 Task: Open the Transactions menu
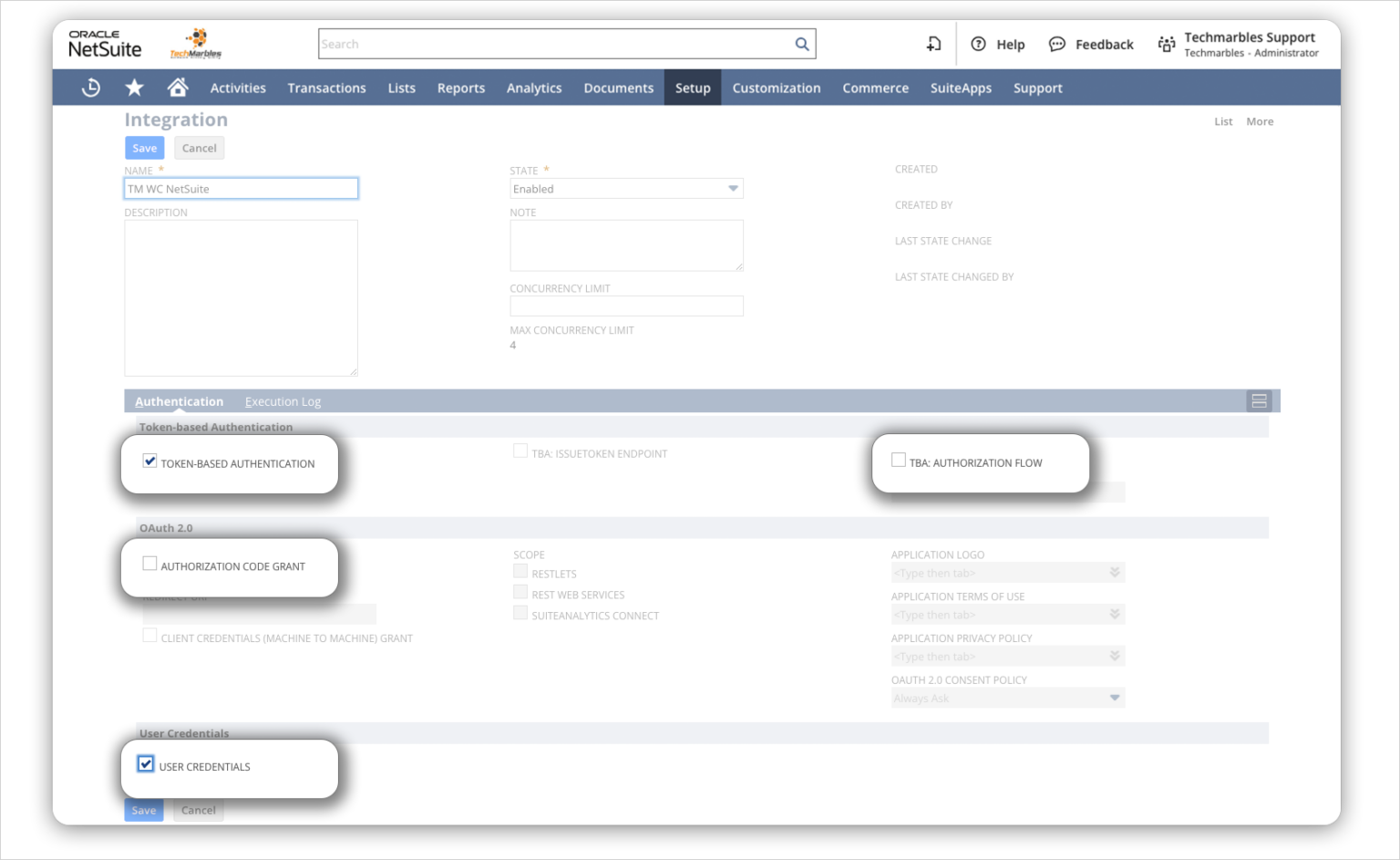[326, 88]
